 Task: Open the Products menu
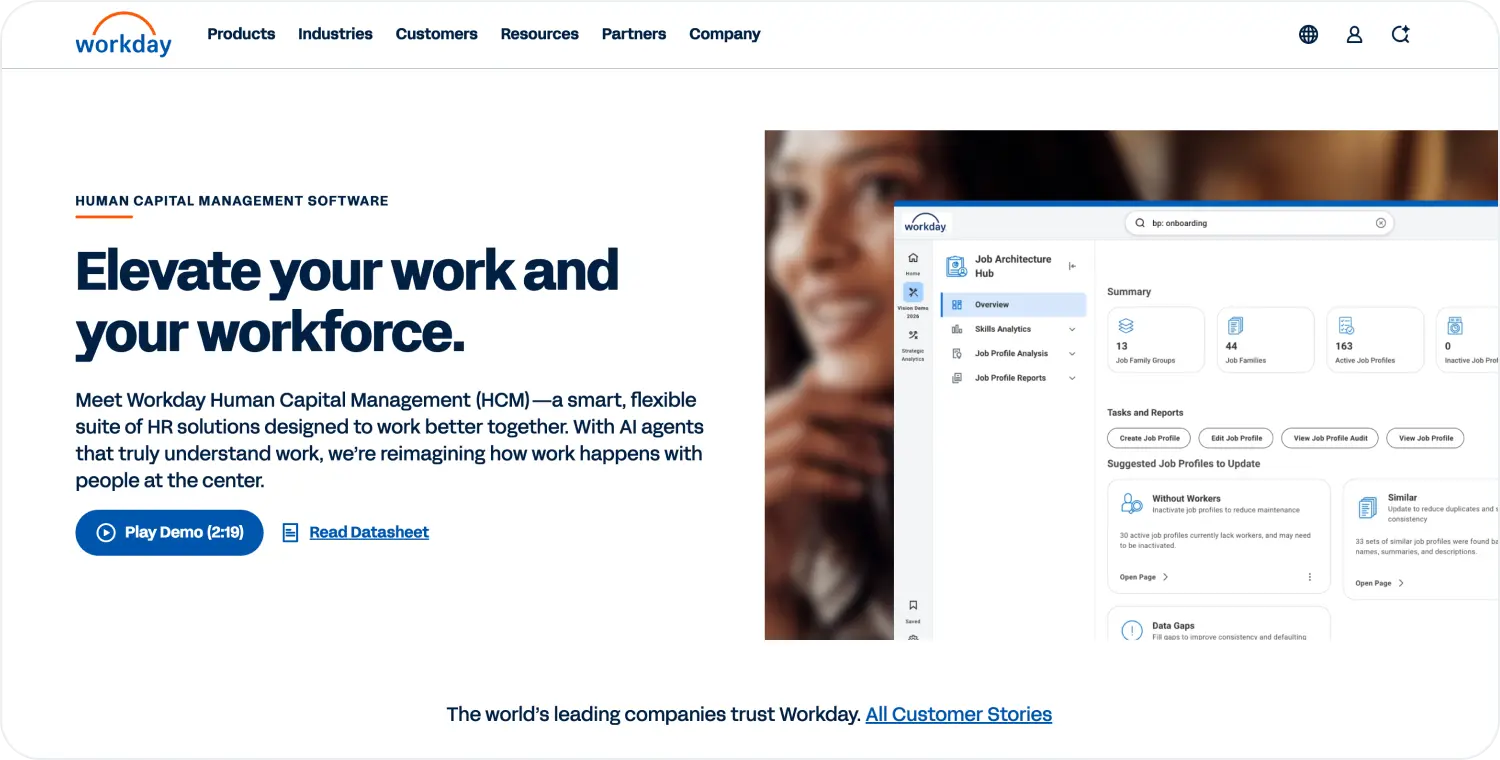(x=241, y=34)
